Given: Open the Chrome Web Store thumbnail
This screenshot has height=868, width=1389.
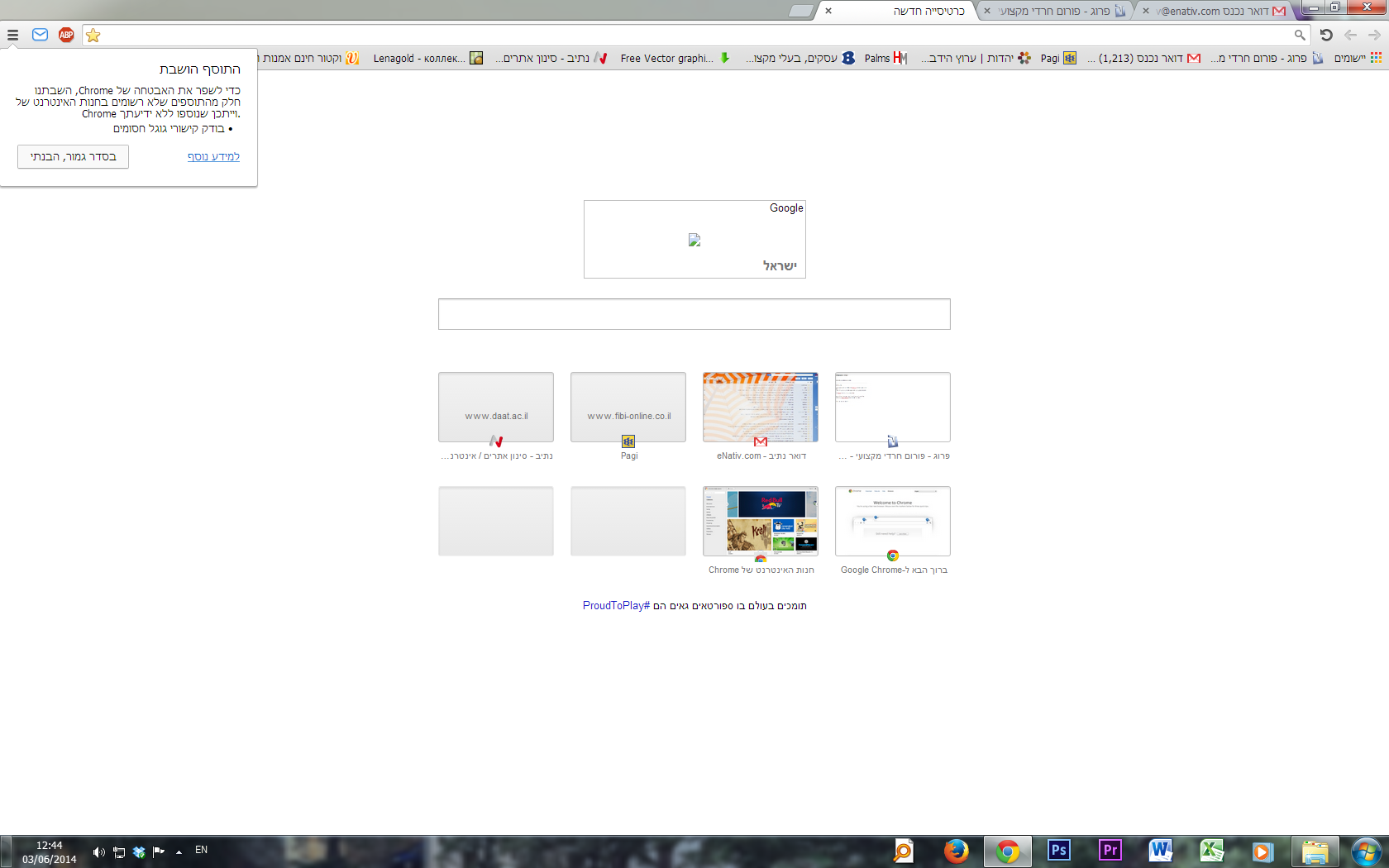Looking at the screenshot, I should (x=761, y=522).
